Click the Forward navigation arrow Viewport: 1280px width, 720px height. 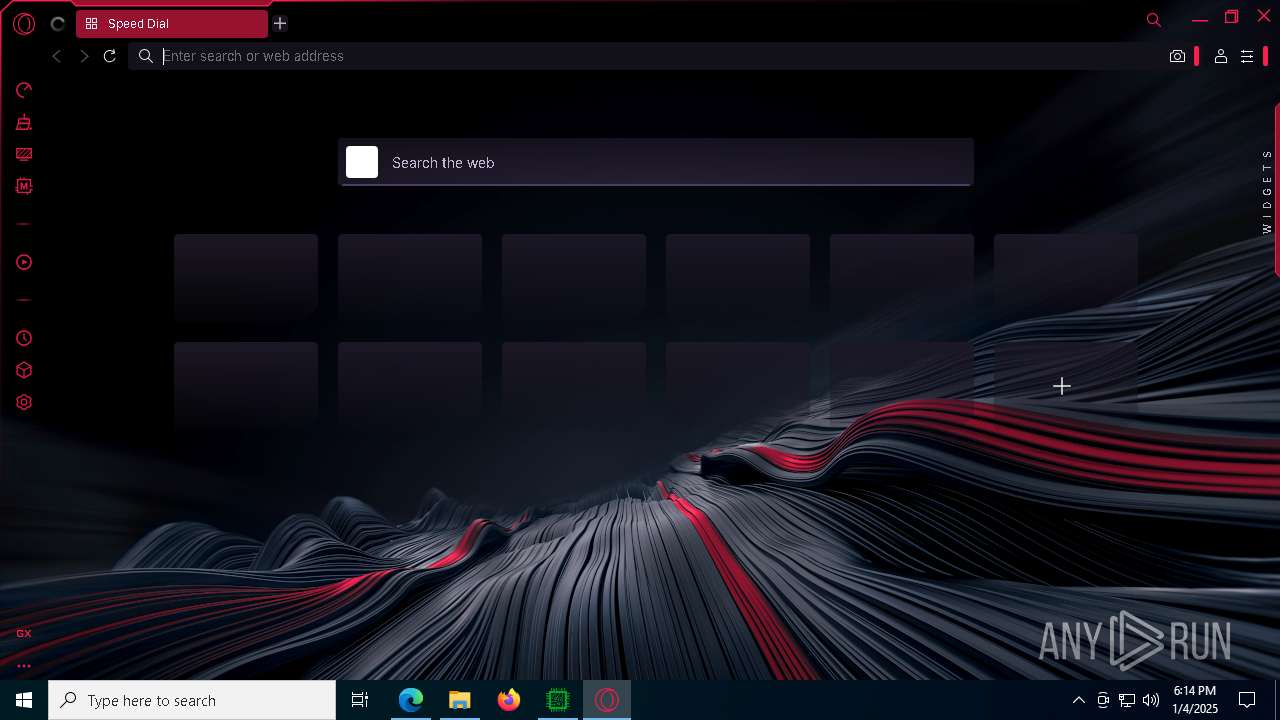pyautogui.click(x=84, y=56)
